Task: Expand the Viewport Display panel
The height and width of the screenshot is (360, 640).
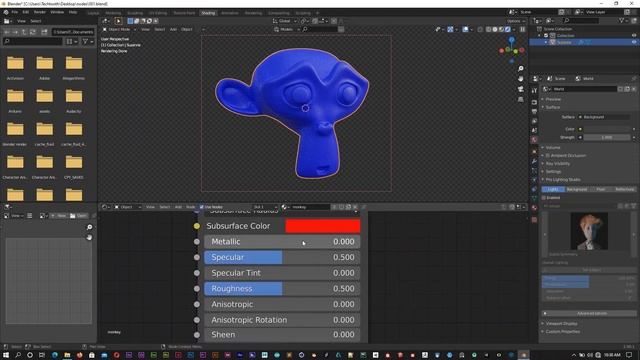Action: point(560,323)
